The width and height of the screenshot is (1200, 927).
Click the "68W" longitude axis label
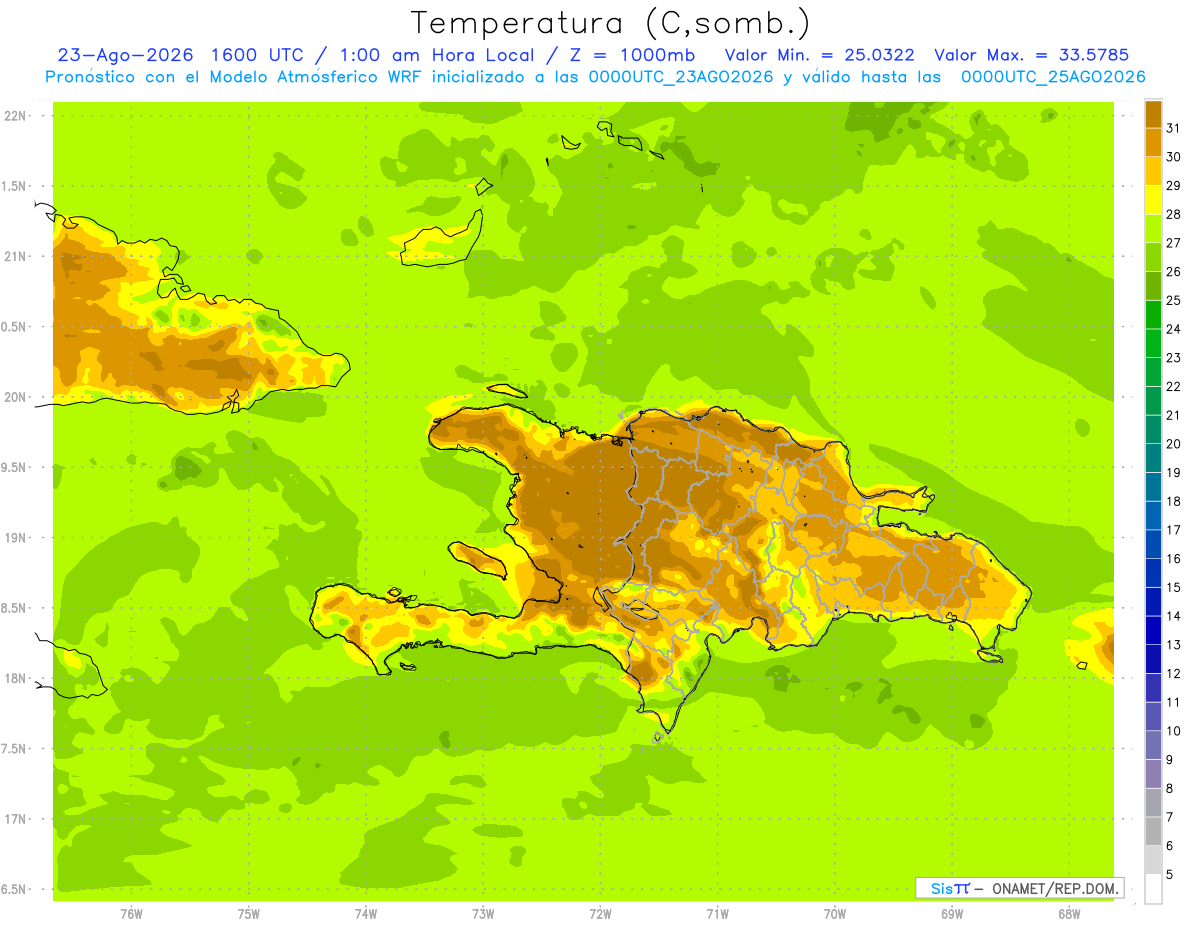click(x=1069, y=914)
